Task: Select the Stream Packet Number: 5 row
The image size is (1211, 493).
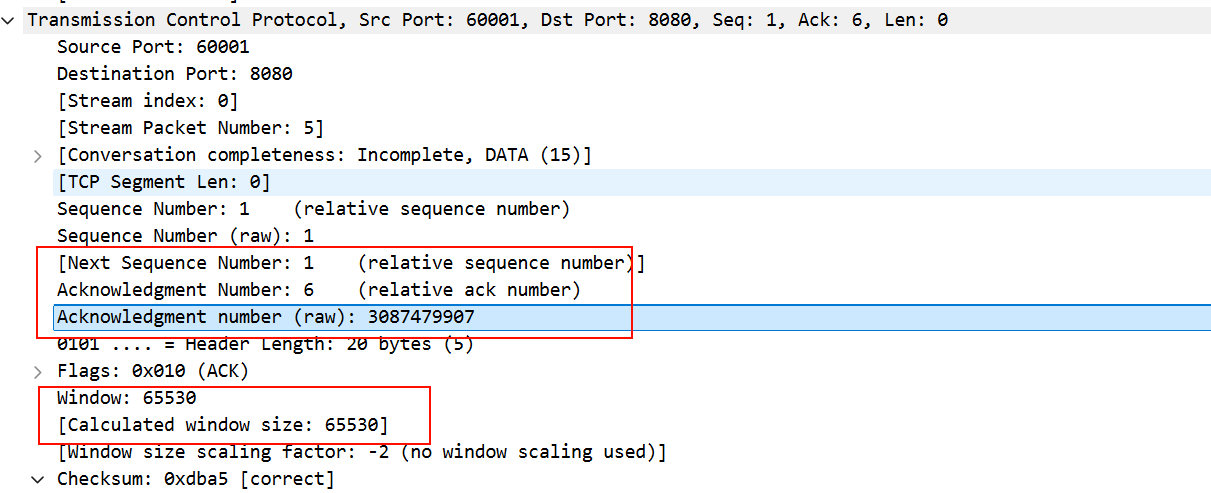Action: tap(190, 128)
